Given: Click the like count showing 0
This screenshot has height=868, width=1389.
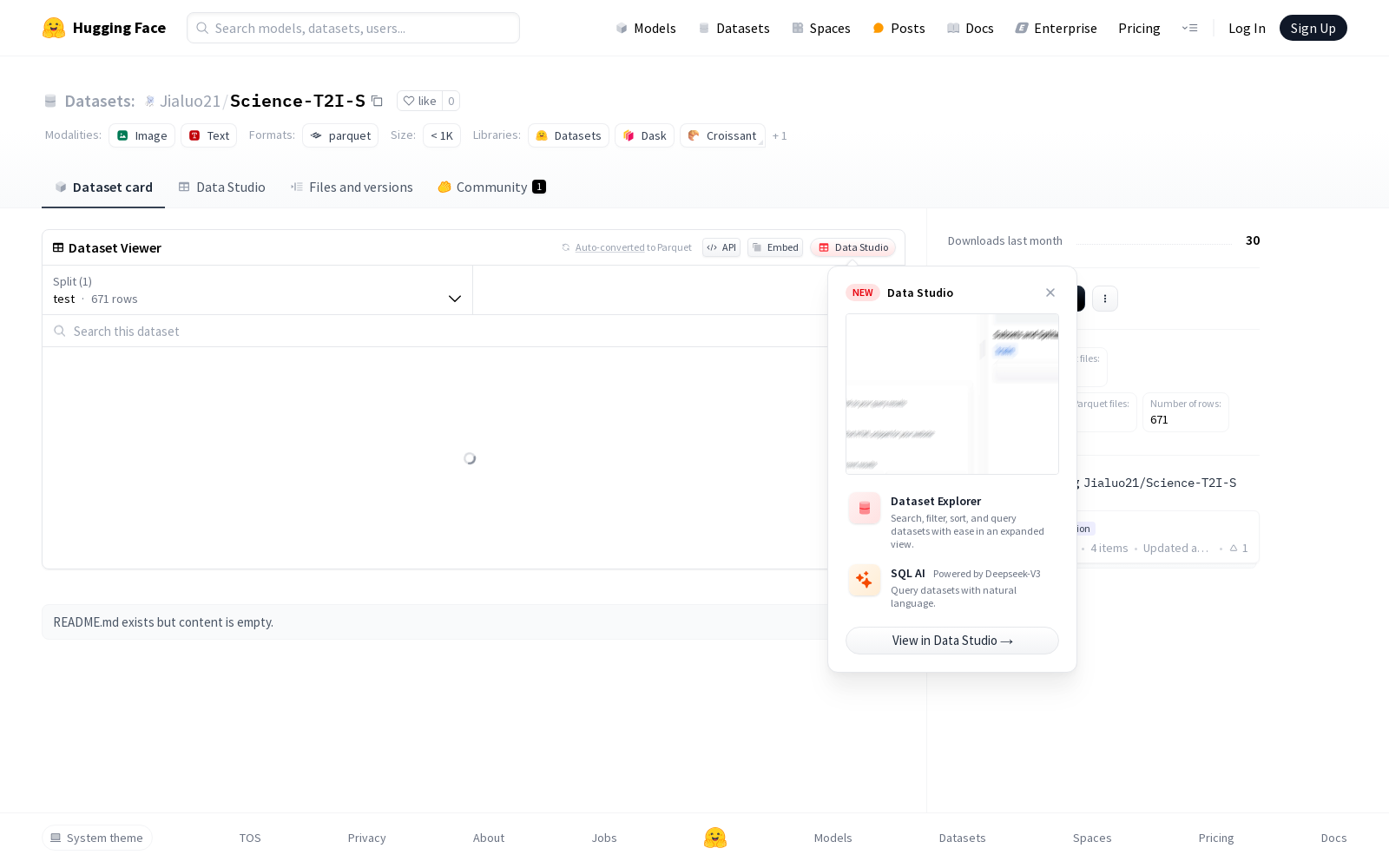Looking at the screenshot, I should tap(451, 101).
